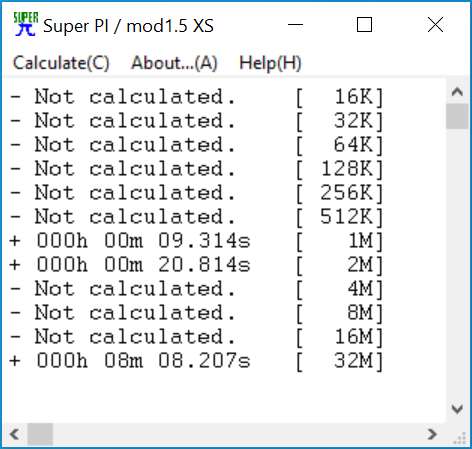Open the Calculate(C) menu
472x449 pixels.
61,63
